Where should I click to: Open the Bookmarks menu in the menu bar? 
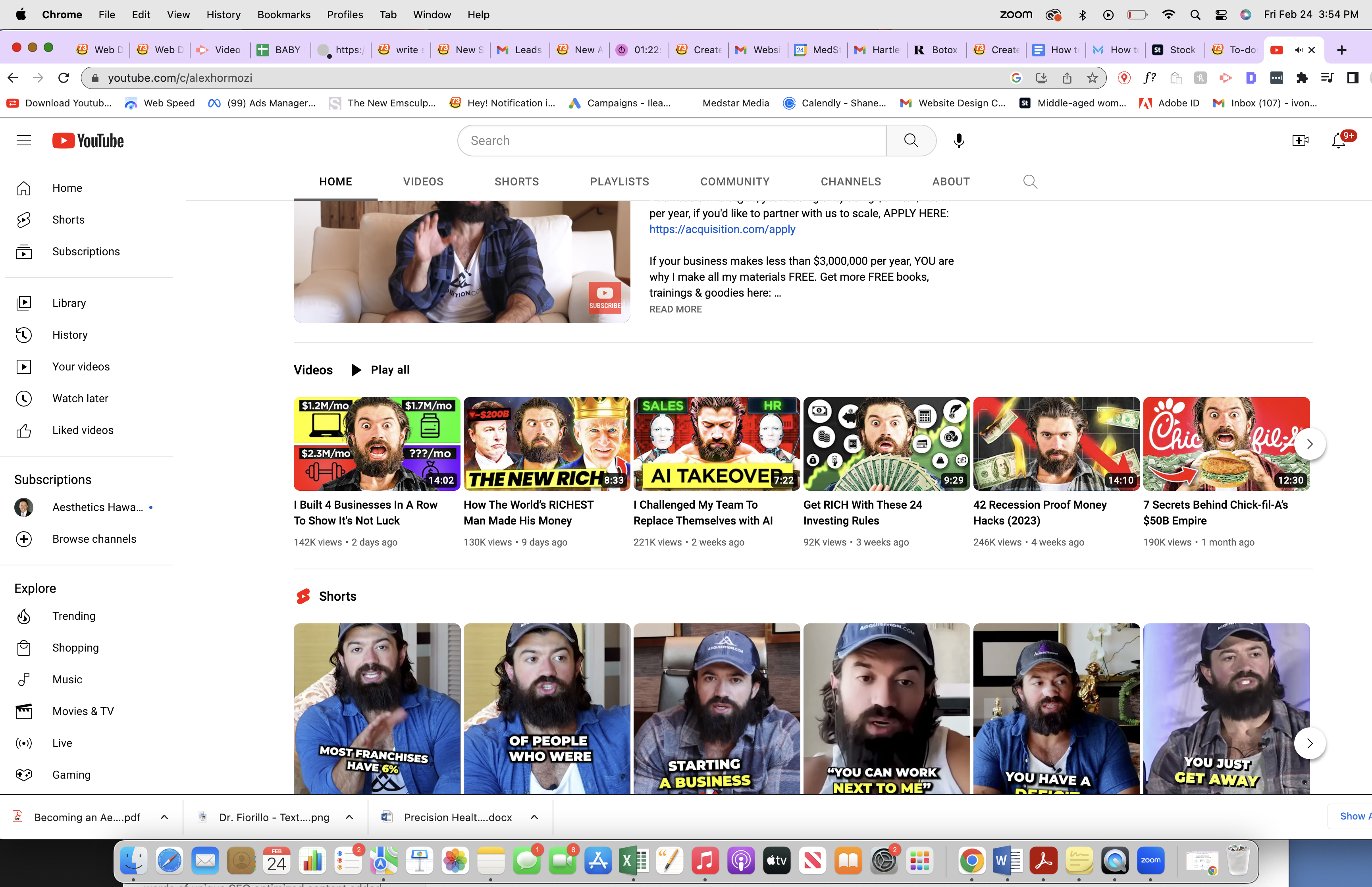point(284,14)
